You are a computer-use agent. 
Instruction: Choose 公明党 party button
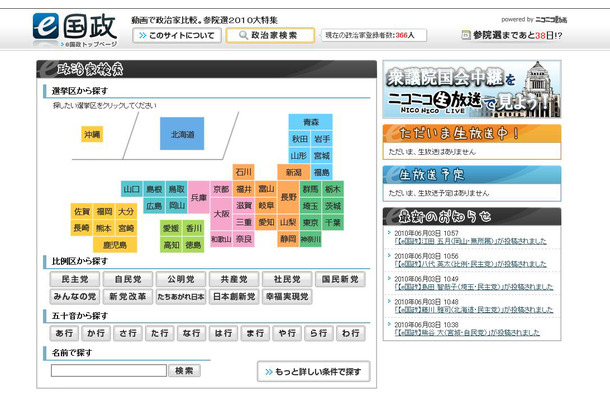click(x=181, y=279)
